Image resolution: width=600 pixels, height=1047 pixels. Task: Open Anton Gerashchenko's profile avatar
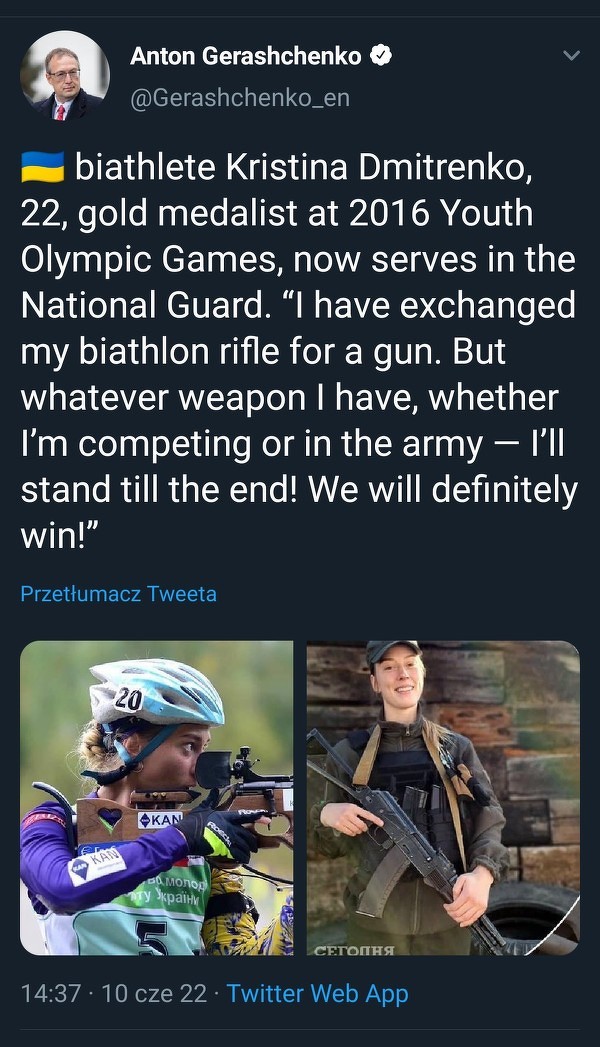click(x=65, y=76)
